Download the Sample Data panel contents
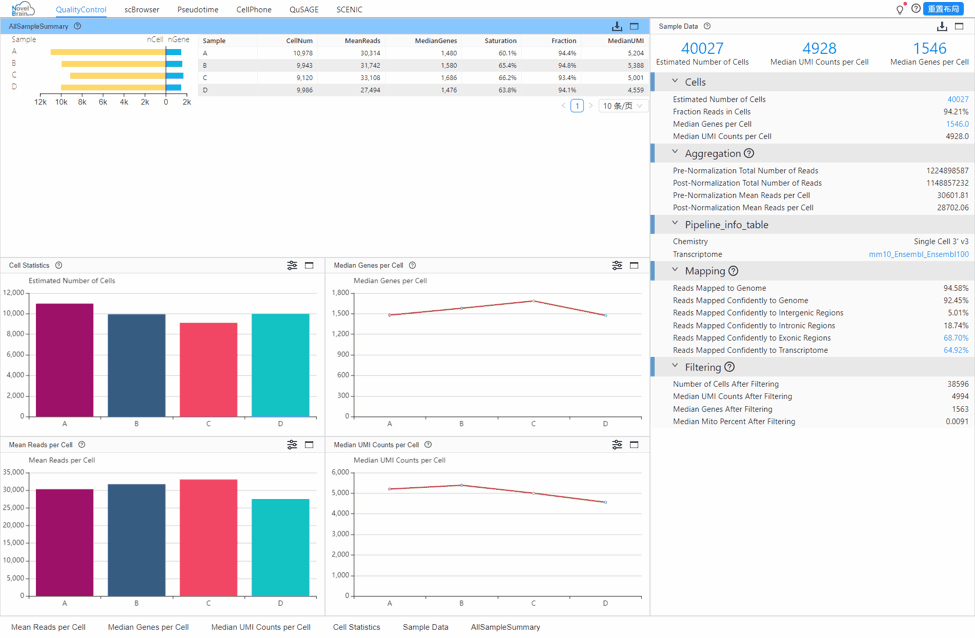This screenshot has width=975, height=638. (x=942, y=26)
